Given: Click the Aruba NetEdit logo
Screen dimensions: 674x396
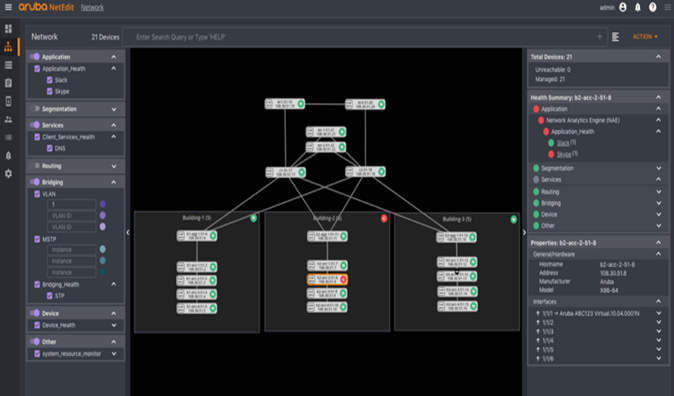Looking at the screenshot, I should [x=46, y=7].
